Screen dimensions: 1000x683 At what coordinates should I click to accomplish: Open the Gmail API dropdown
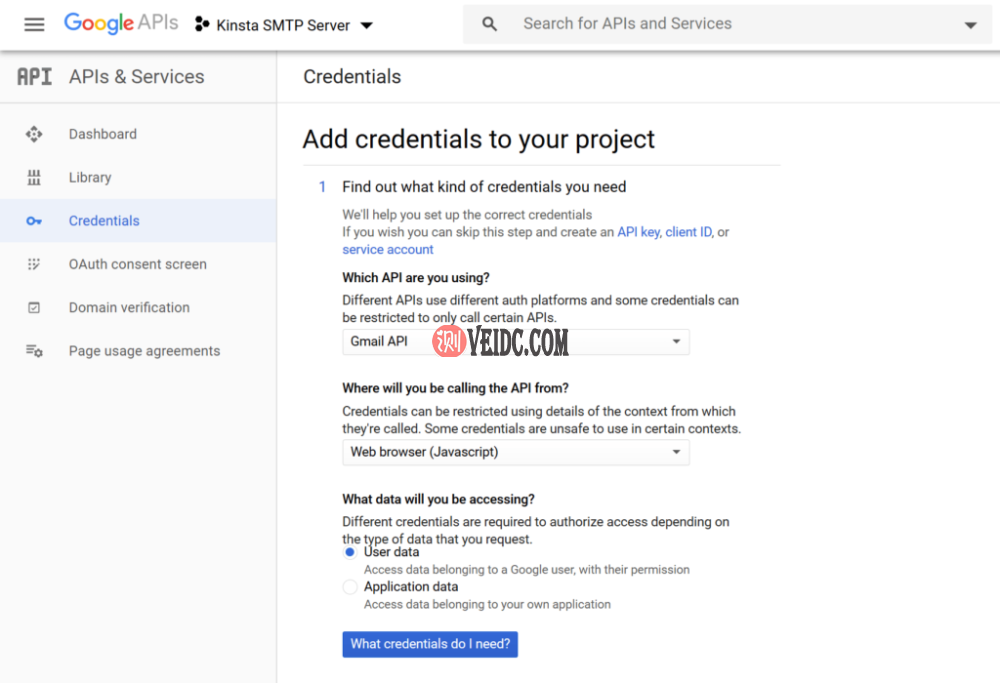pyautogui.click(x=515, y=342)
